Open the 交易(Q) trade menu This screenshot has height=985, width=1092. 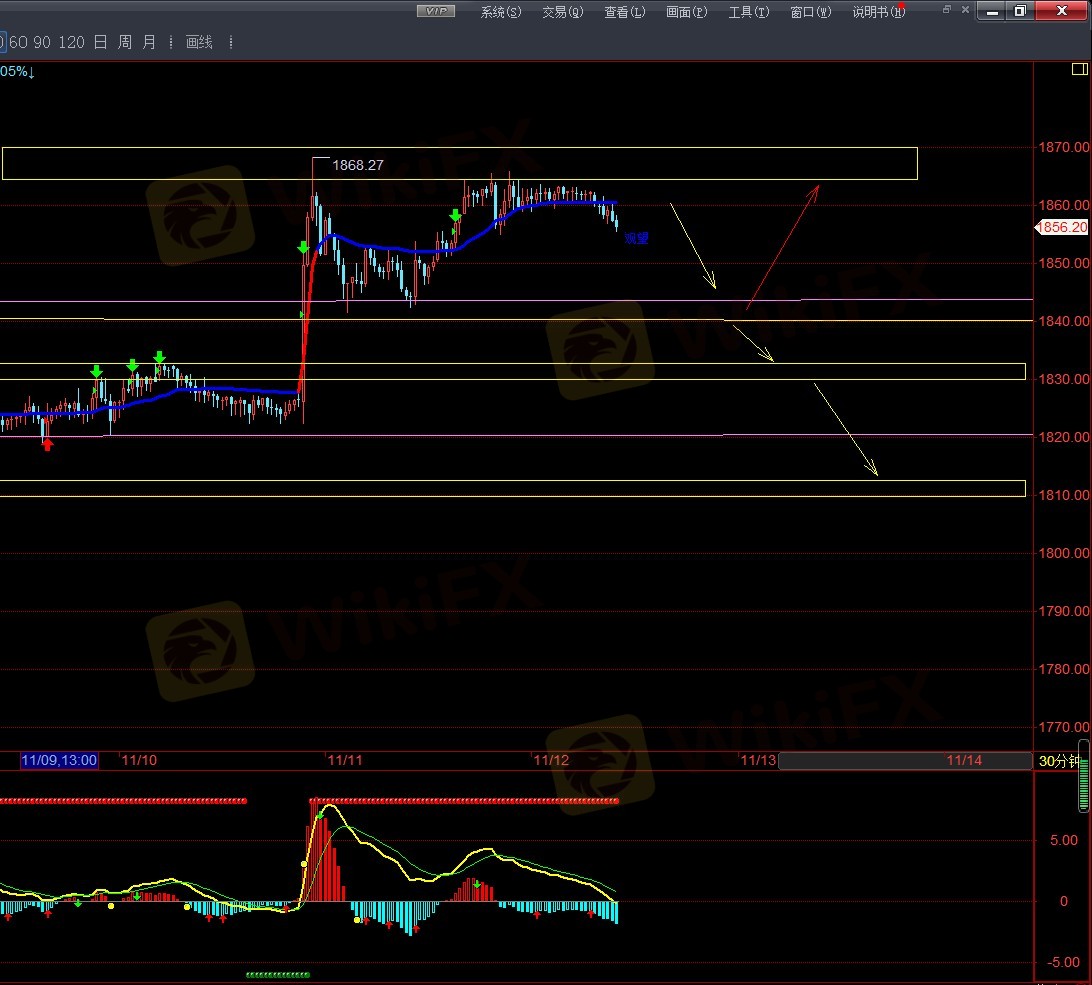click(x=562, y=12)
